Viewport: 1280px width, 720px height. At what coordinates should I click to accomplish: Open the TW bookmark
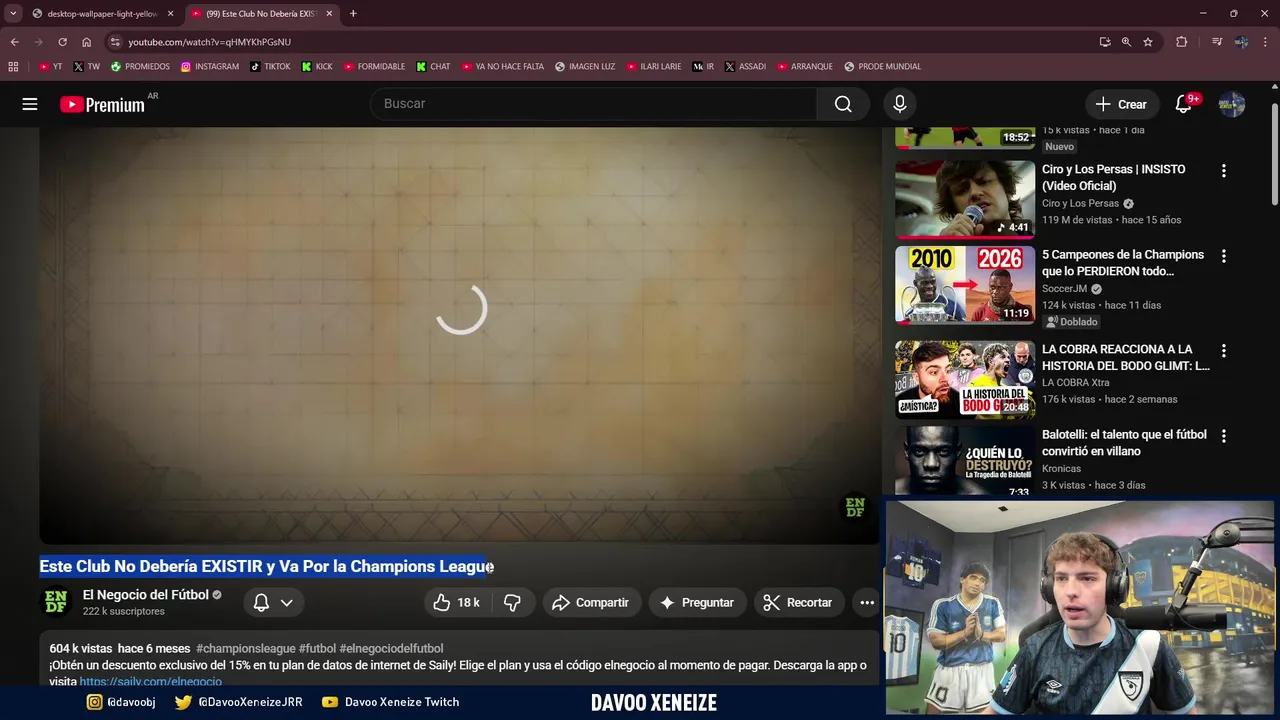click(x=86, y=67)
